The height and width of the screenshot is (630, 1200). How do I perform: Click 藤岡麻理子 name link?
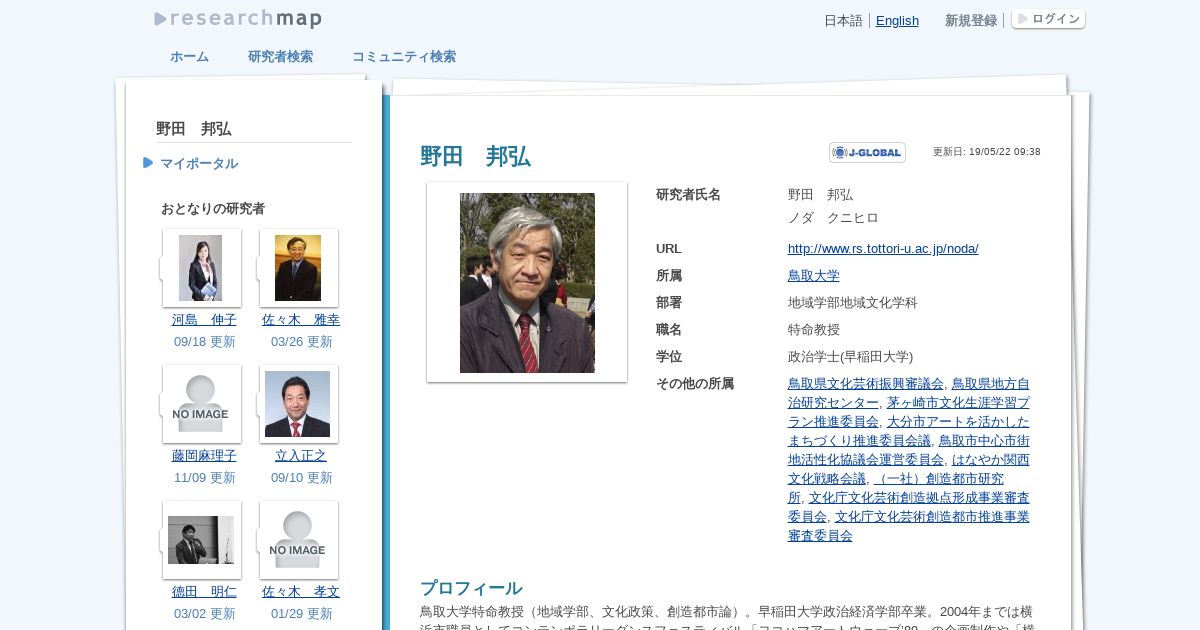204,456
